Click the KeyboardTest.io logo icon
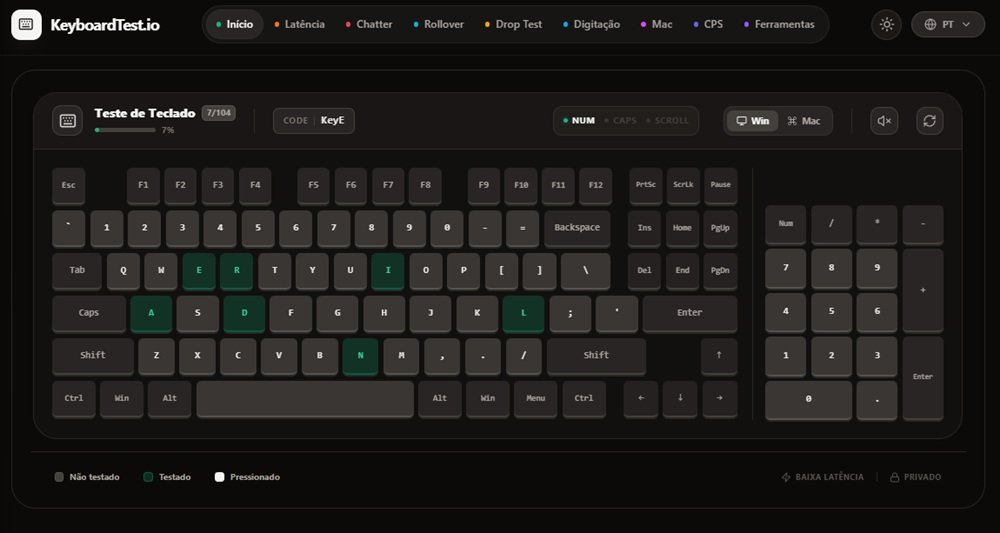 pos(26,24)
